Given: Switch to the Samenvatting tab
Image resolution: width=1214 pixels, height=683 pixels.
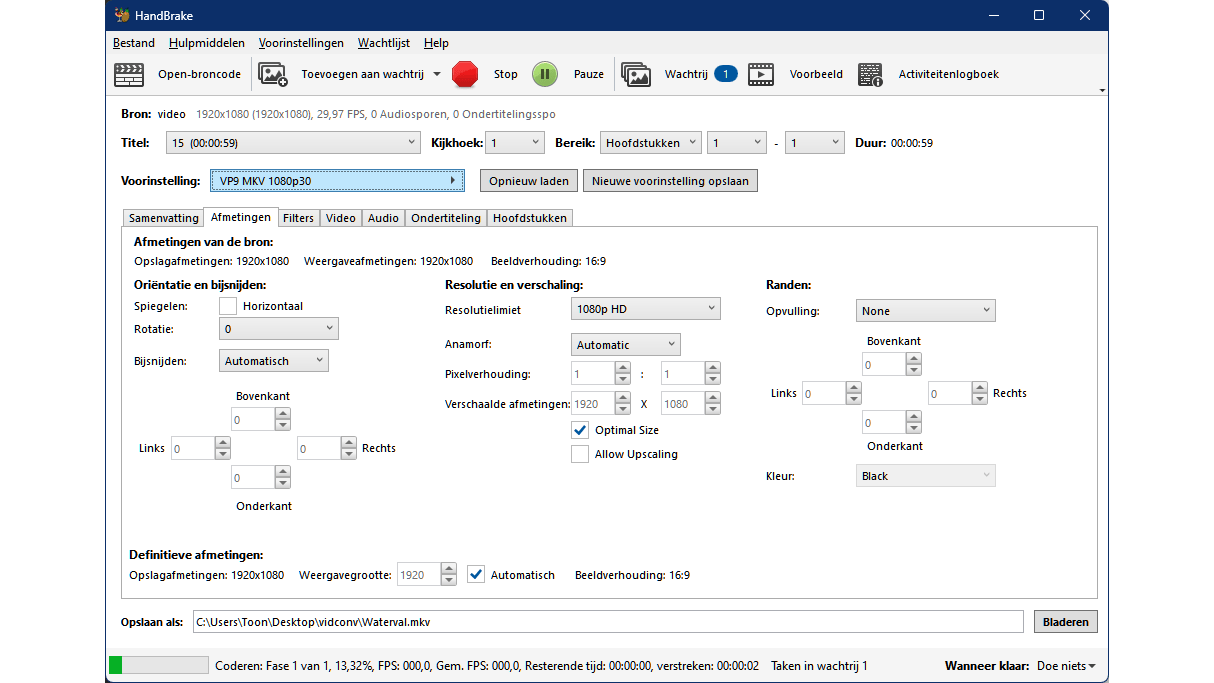Looking at the screenshot, I should tap(164, 218).
